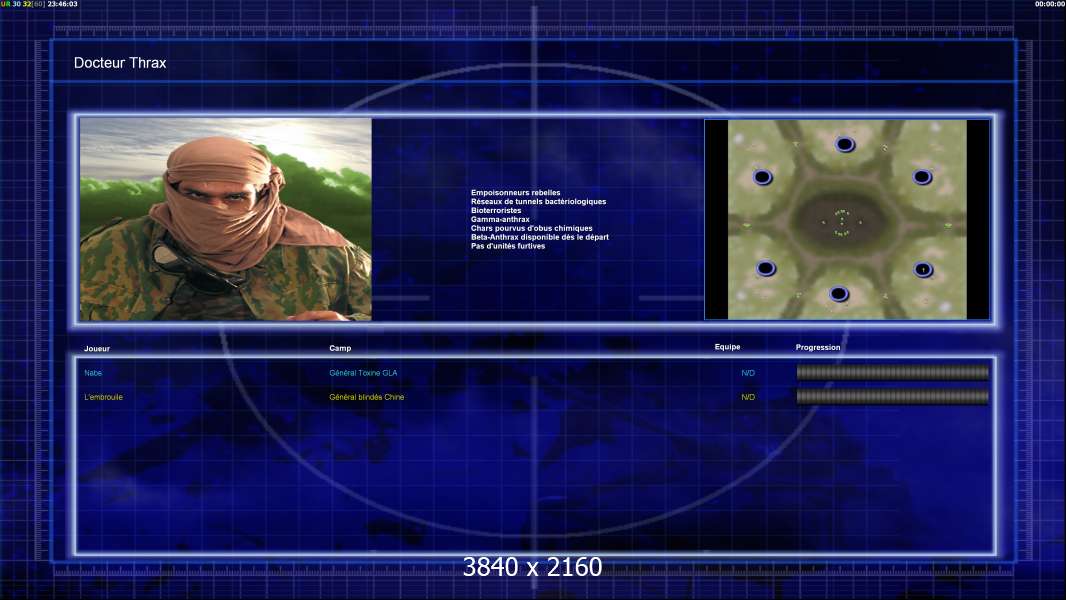1066x600 pixels.
Task: Click the 'Gamma-anthrax' line
Action: click(500, 219)
